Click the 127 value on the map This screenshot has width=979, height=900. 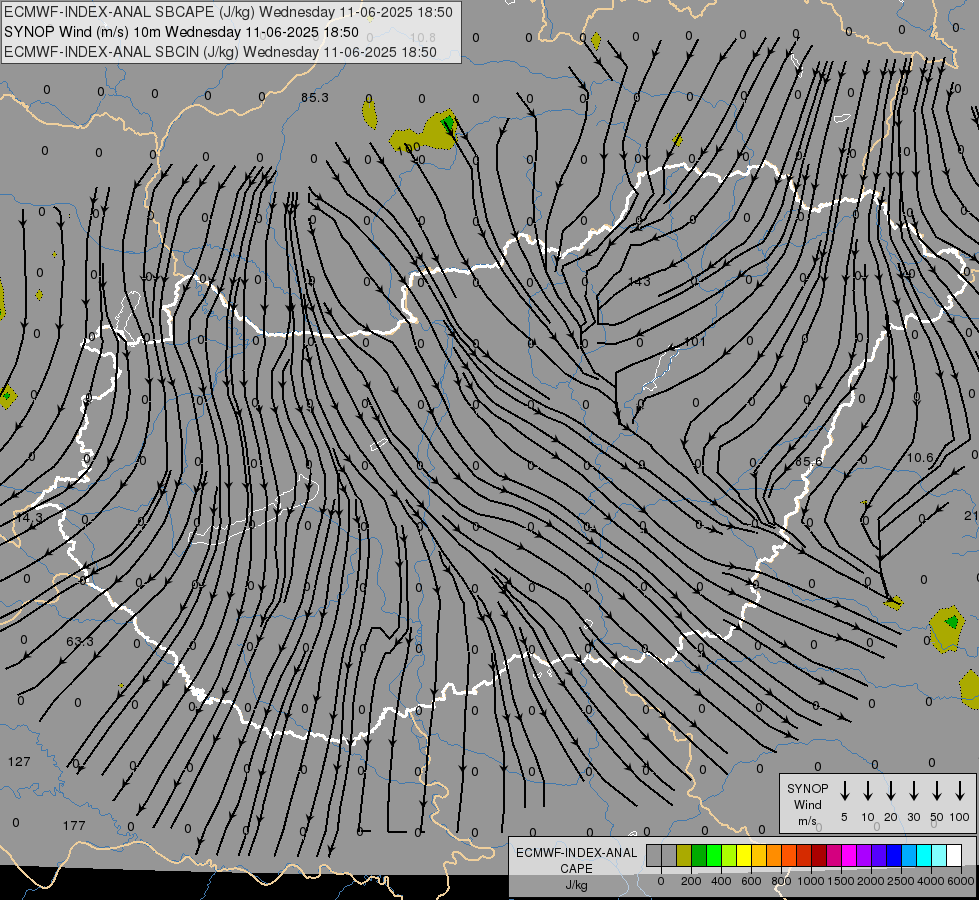[x=19, y=761]
